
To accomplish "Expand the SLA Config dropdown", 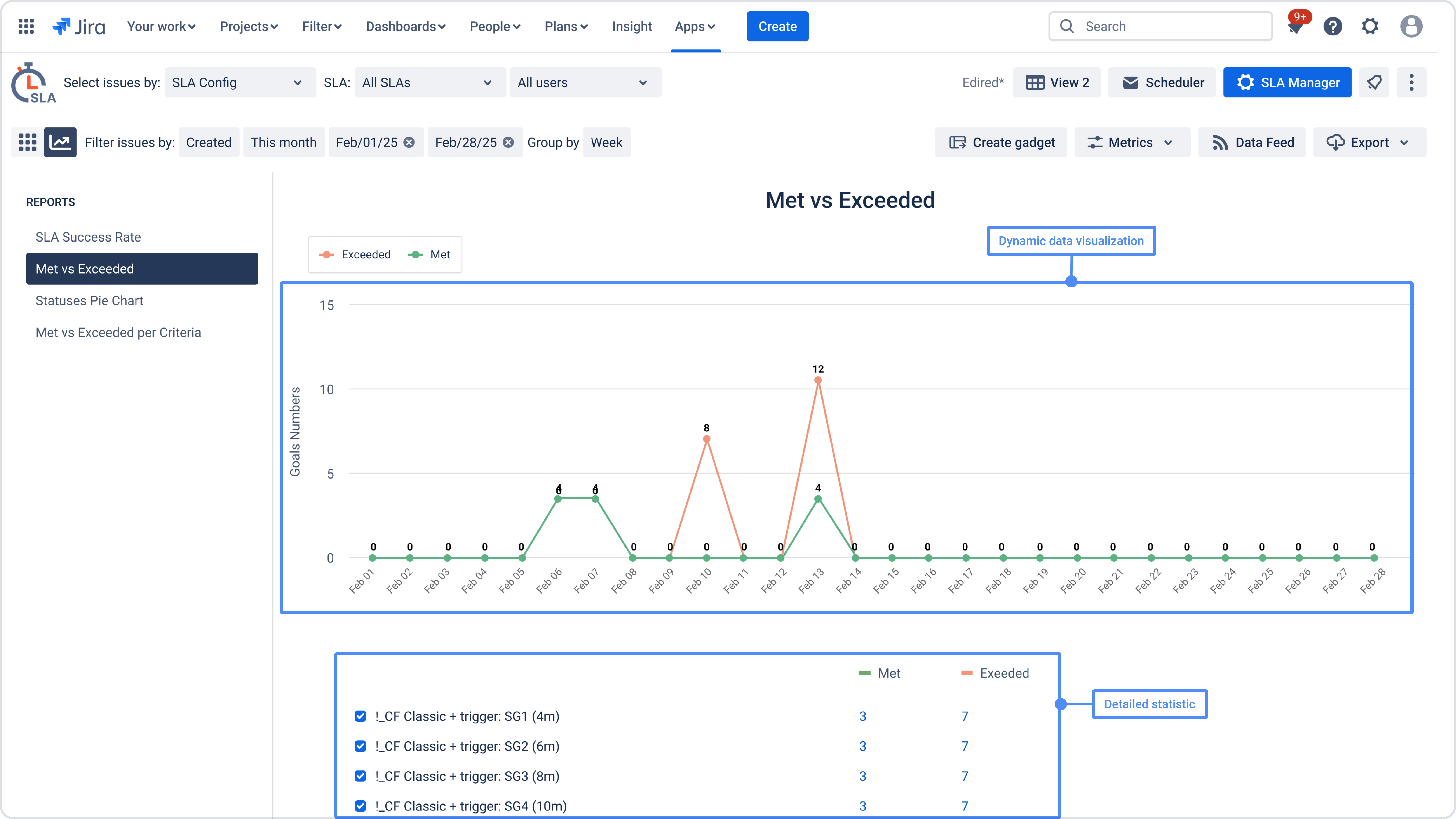I will click(x=240, y=82).
